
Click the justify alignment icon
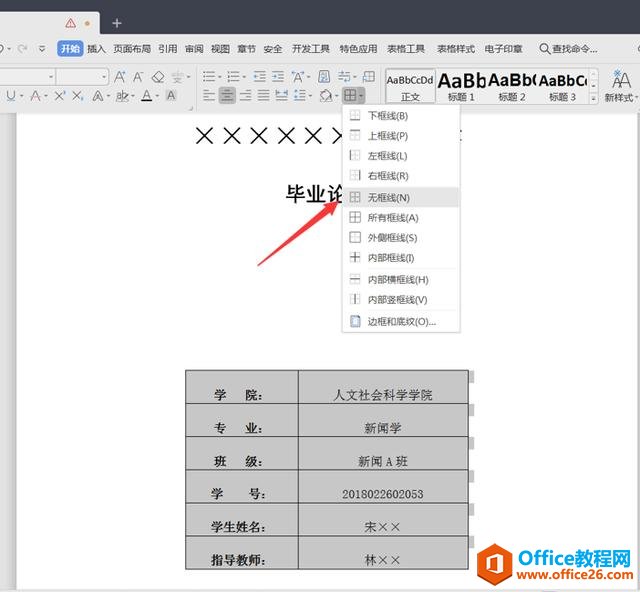pos(263,96)
